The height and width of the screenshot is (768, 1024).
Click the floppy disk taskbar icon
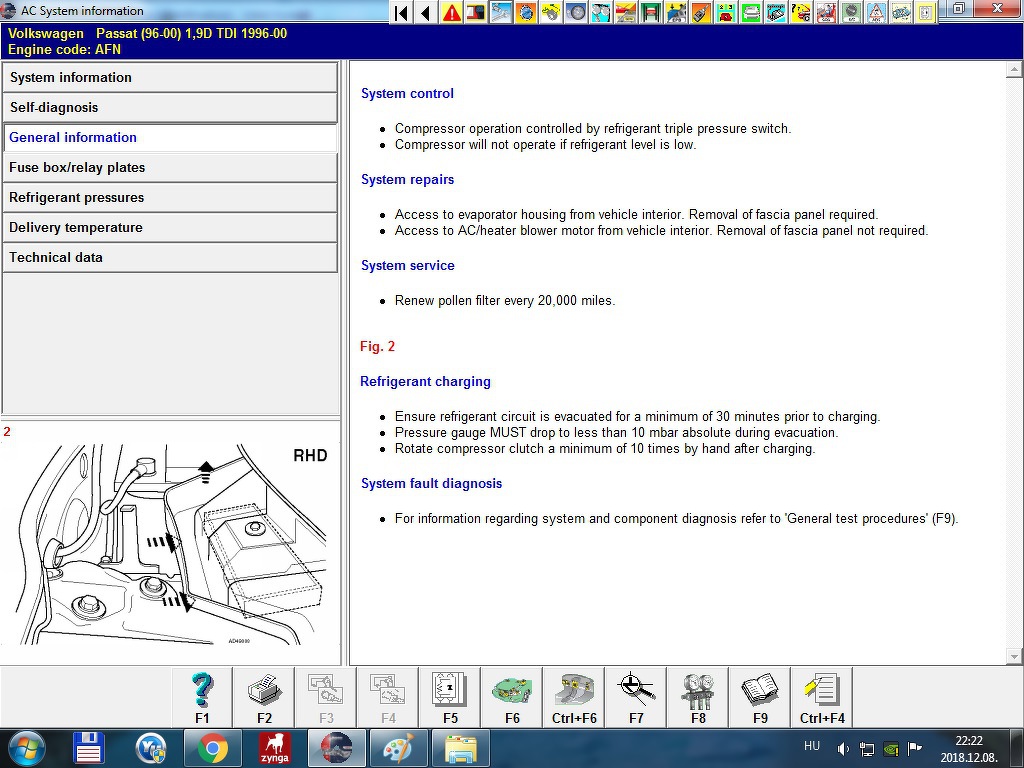coord(89,748)
